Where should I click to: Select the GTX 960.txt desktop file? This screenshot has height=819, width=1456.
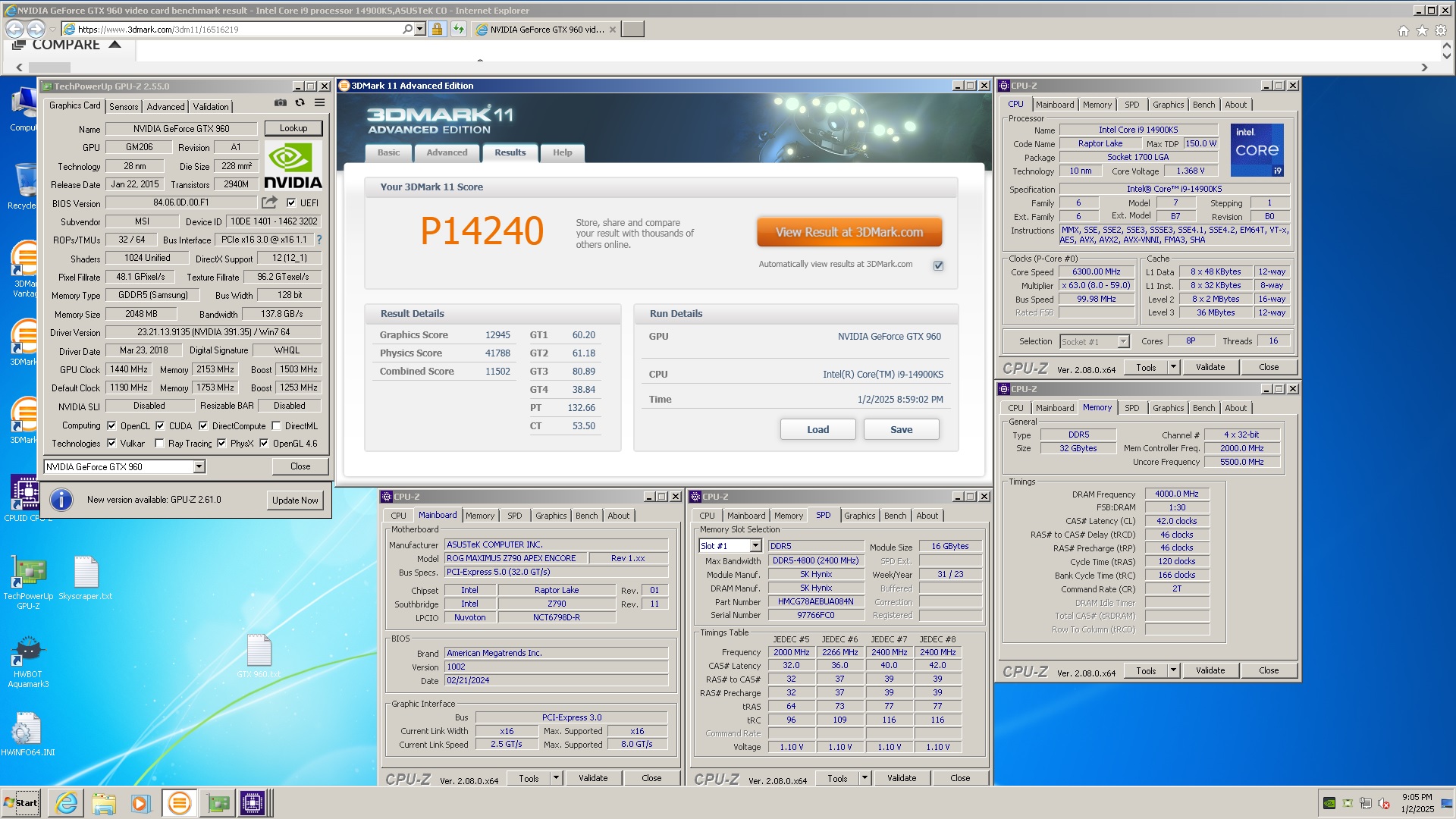tap(259, 657)
